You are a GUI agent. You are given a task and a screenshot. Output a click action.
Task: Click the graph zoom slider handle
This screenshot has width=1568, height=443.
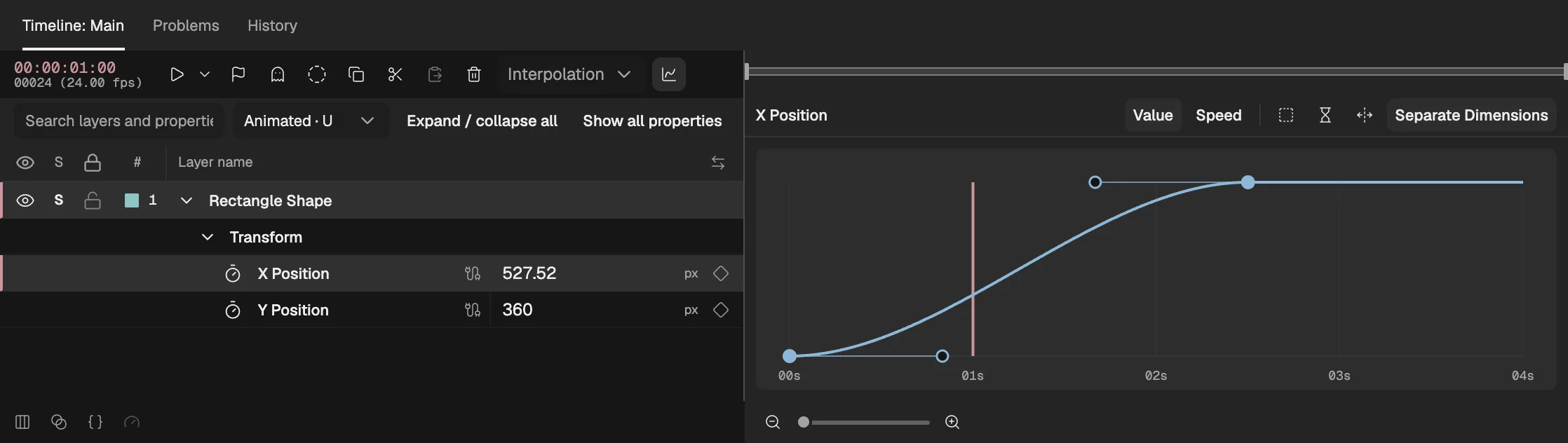(x=804, y=422)
